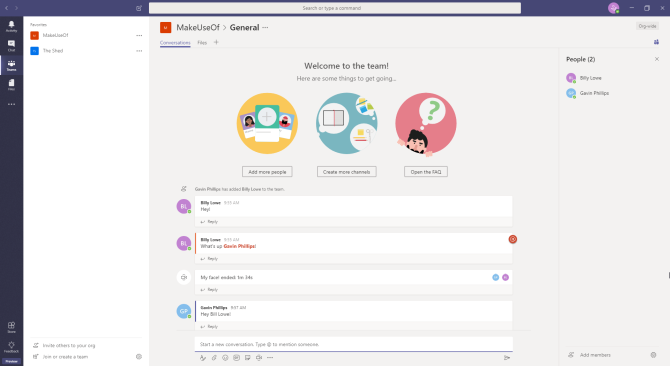
Task: Close the People panel
Action: [x=657, y=59]
